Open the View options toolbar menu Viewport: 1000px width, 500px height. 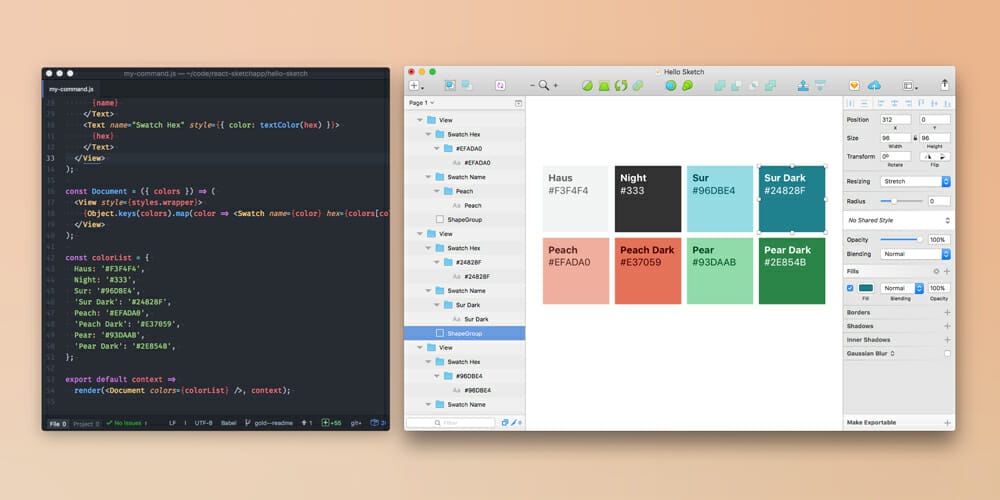910,85
